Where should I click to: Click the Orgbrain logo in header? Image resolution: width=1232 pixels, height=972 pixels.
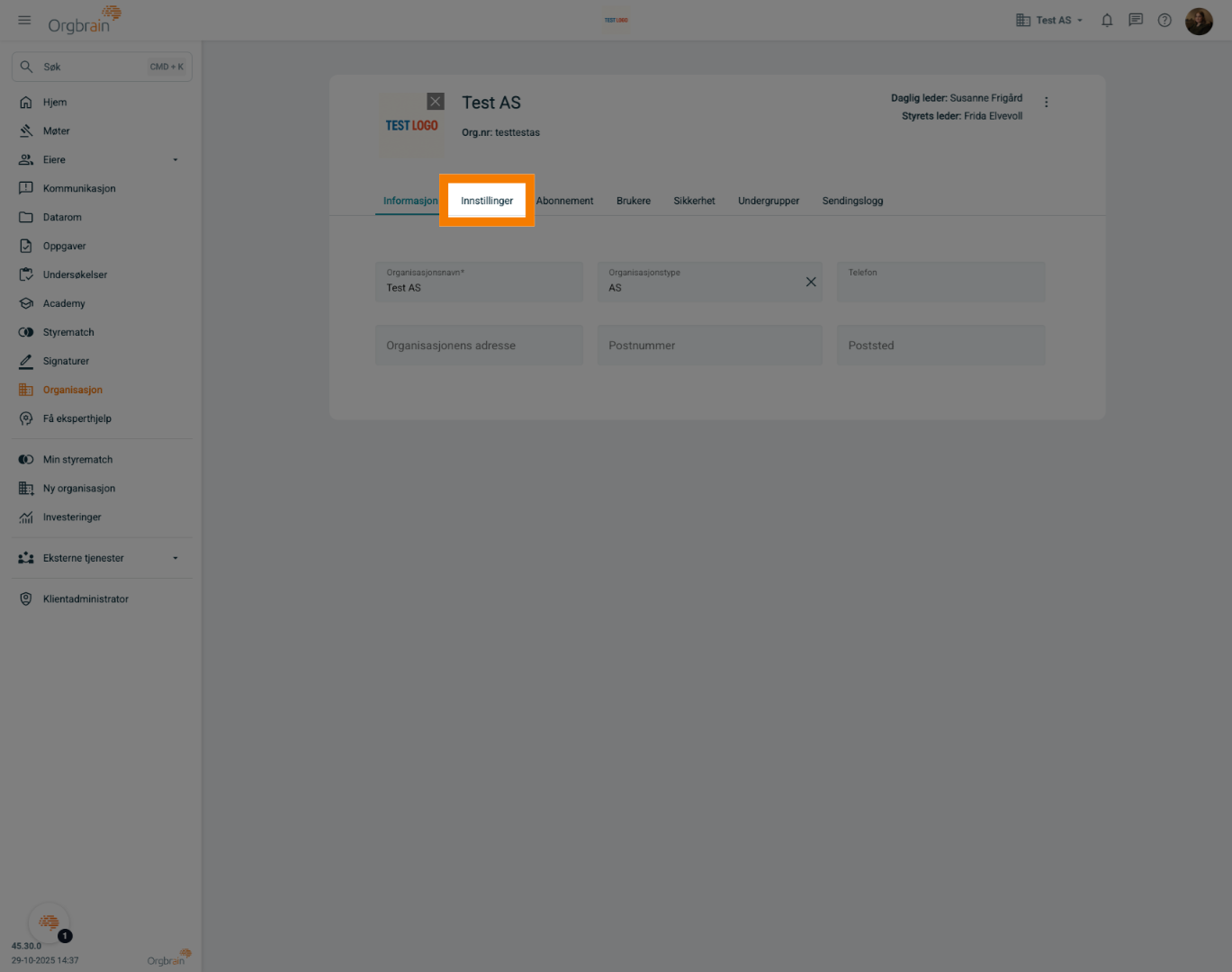coord(85,19)
